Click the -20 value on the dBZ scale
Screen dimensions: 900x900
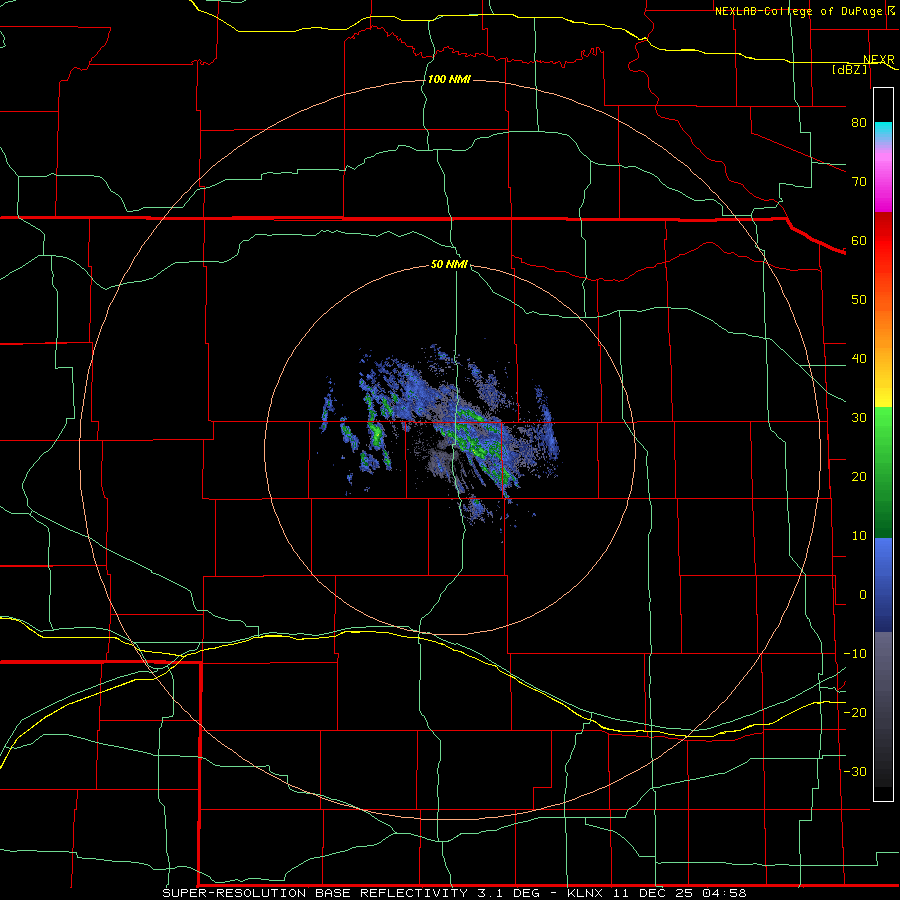pyautogui.click(x=855, y=713)
